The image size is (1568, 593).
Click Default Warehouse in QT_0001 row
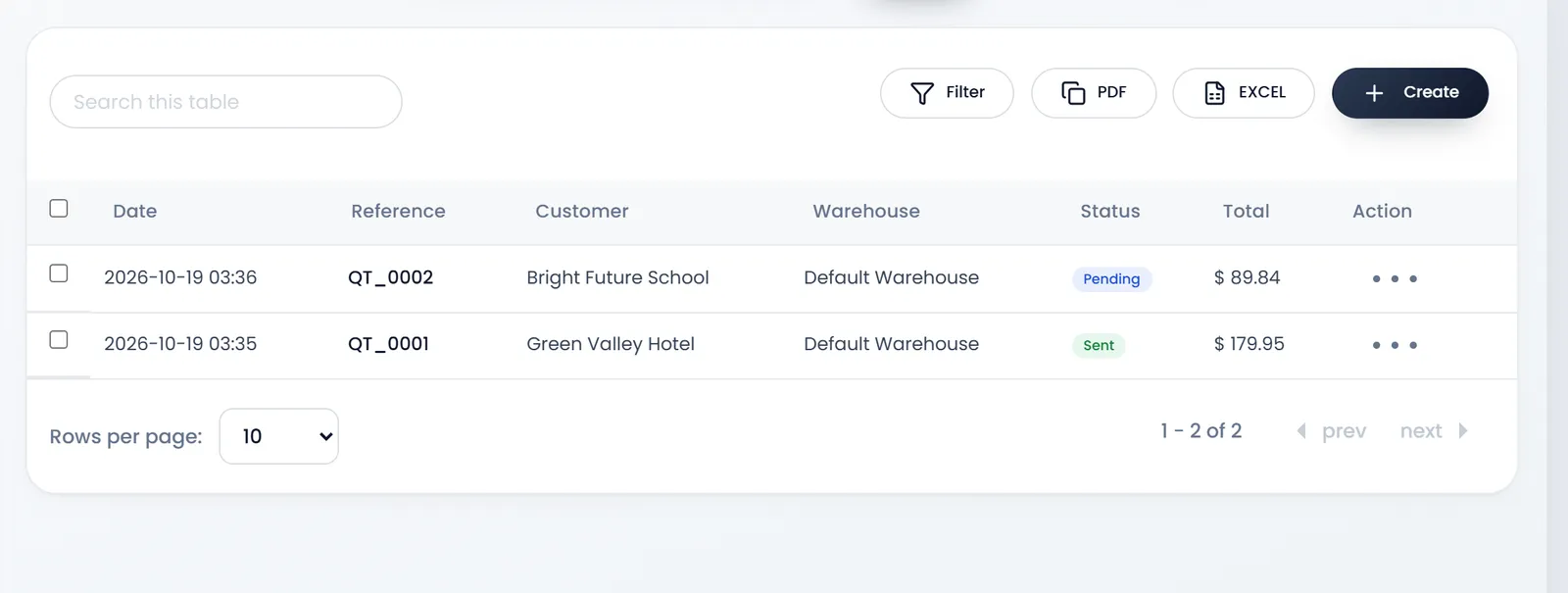click(x=891, y=344)
